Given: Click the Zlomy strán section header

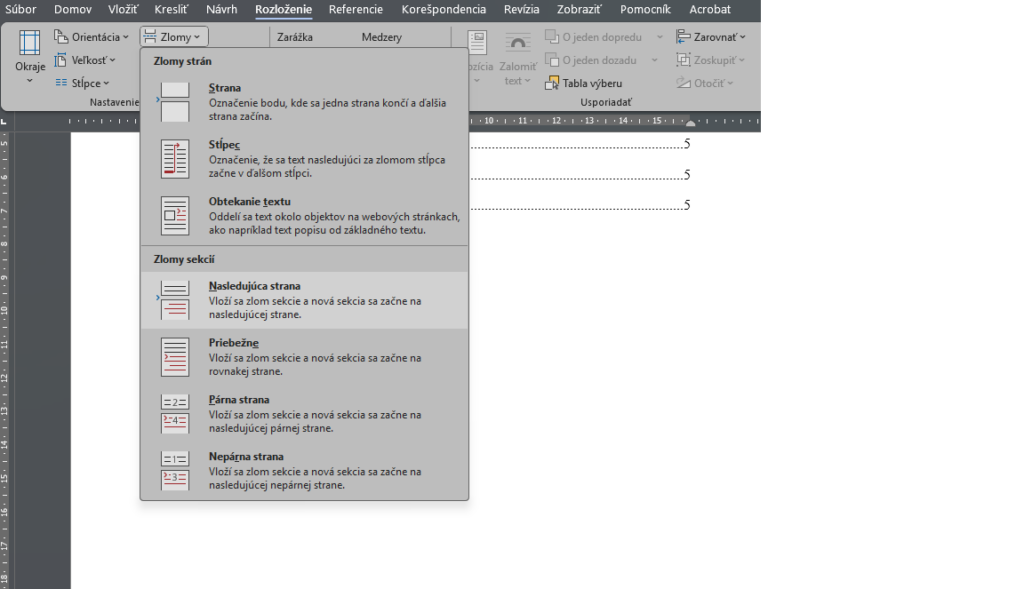Looking at the screenshot, I should click(x=182, y=61).
